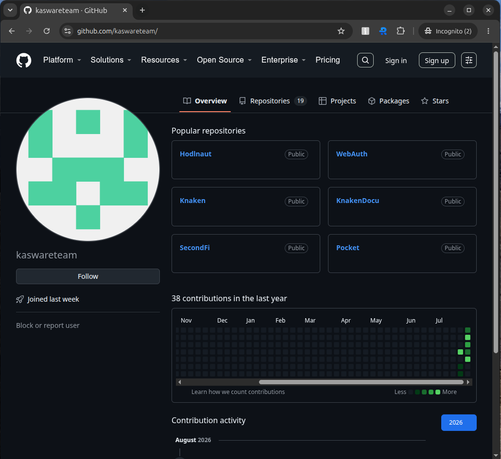
Task: Click contribution graph scroll right arrow
Action: (x=468, y=382)
